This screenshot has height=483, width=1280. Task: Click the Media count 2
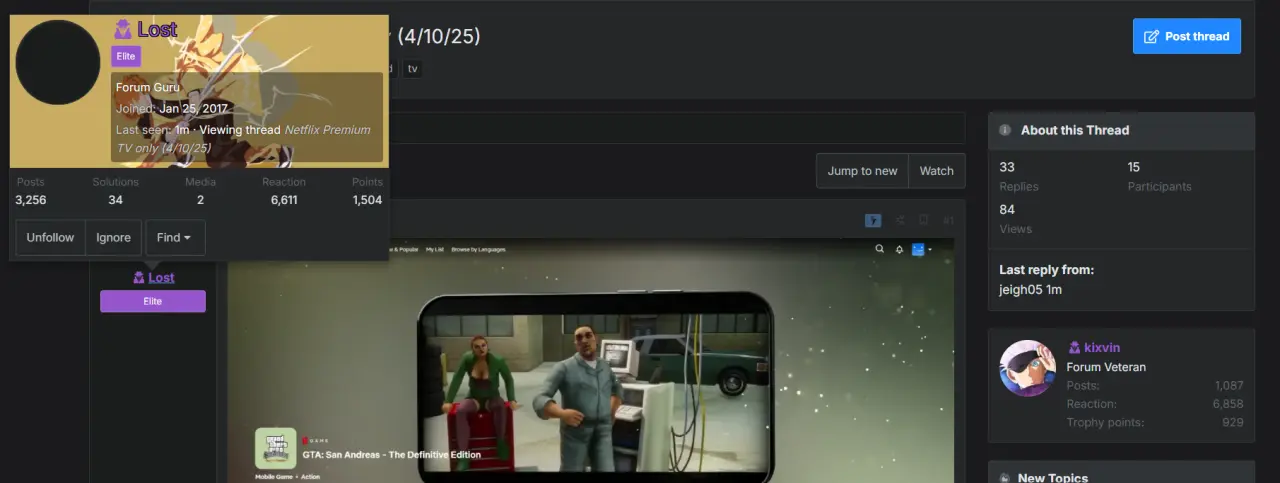pyautogui.click(x=200, y=200)
